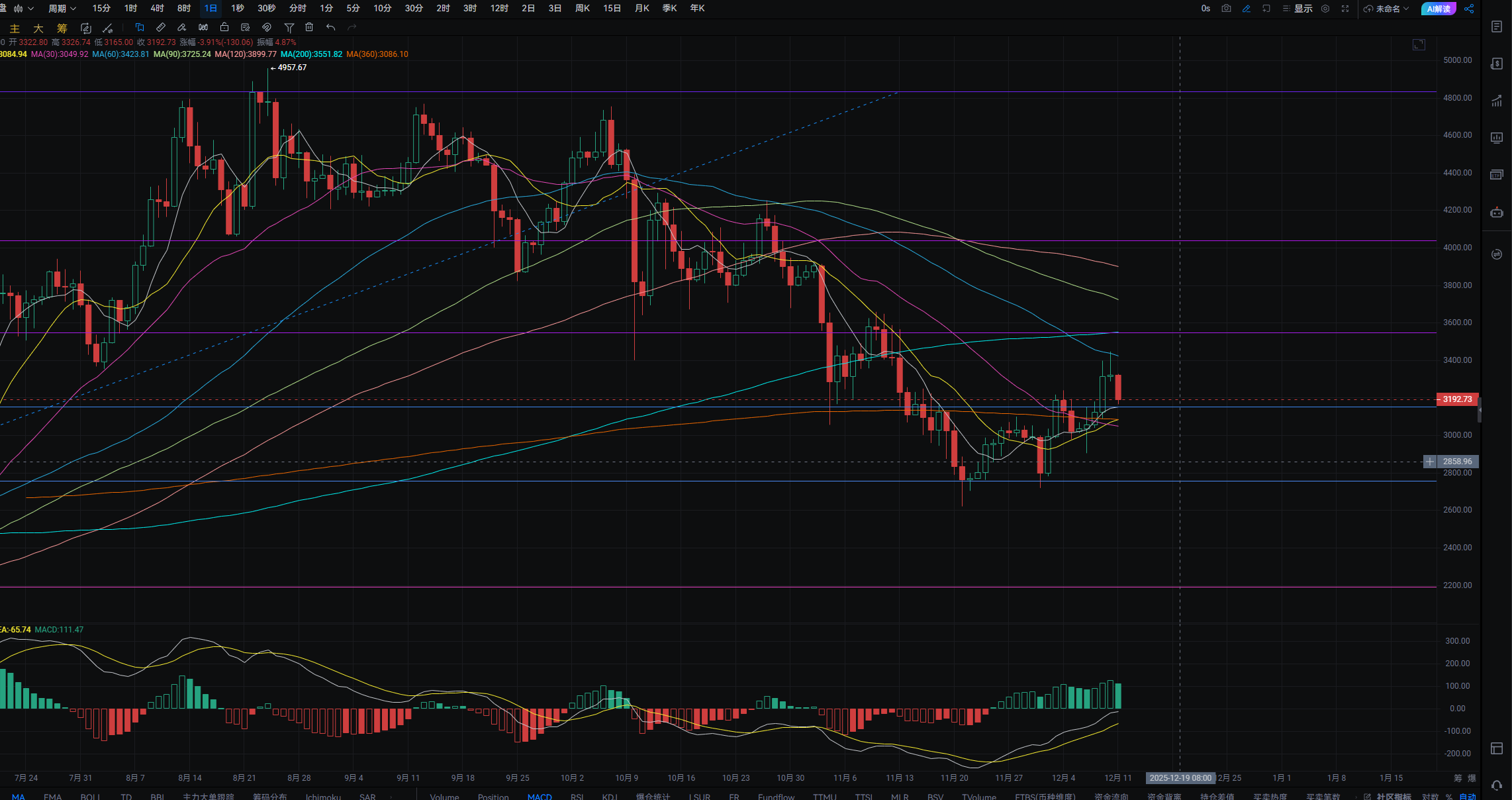
Task: Open the lock drawings icon
Action: (x=224, y=27)
